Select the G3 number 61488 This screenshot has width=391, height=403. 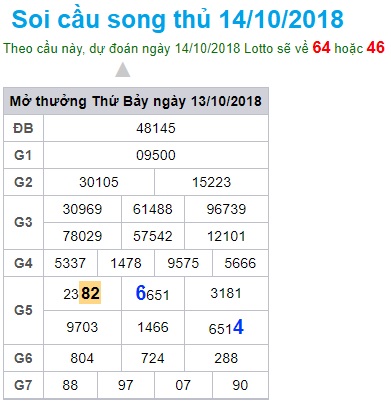[x=153, y=209]
